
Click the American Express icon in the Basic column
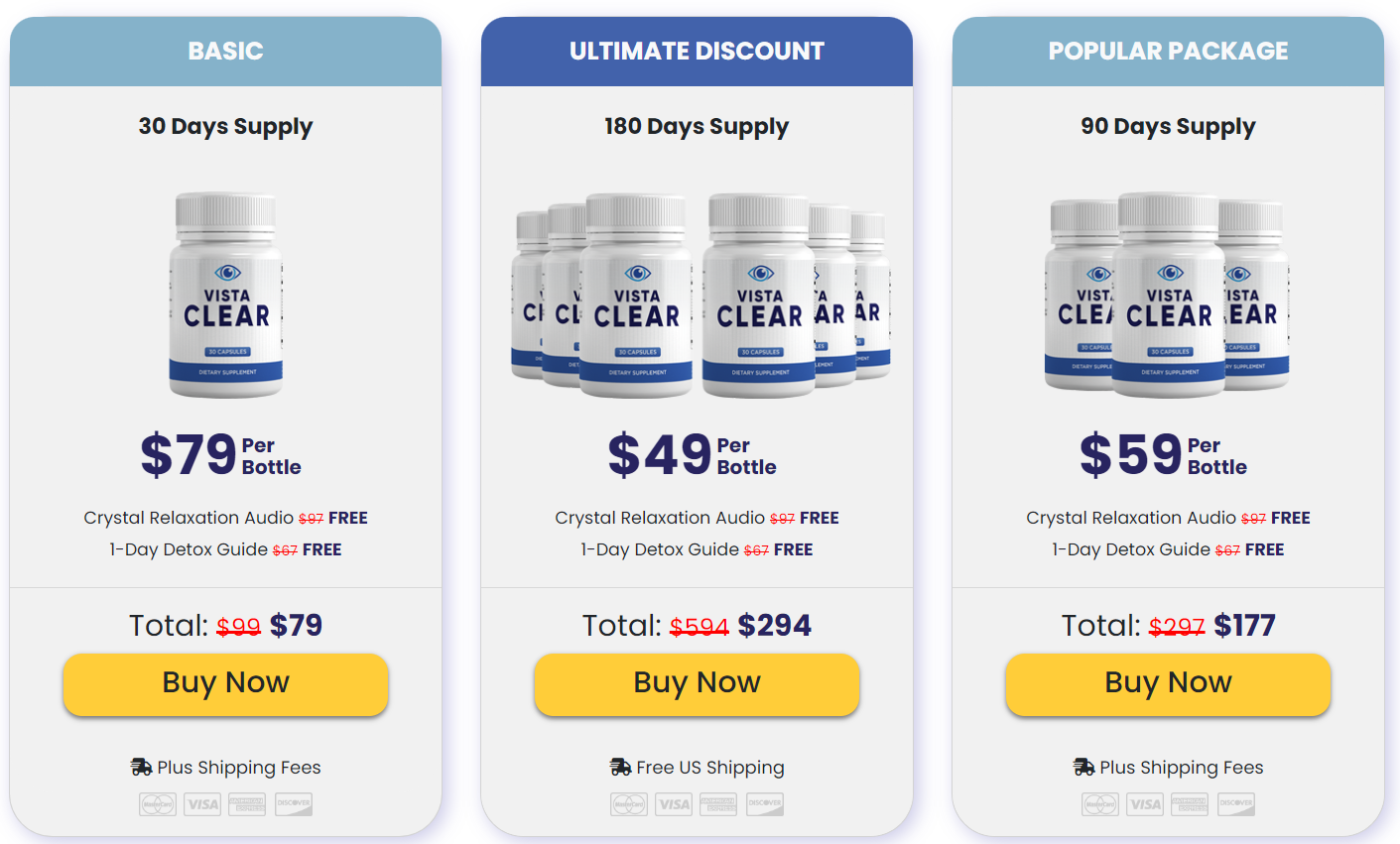(247, 803)
